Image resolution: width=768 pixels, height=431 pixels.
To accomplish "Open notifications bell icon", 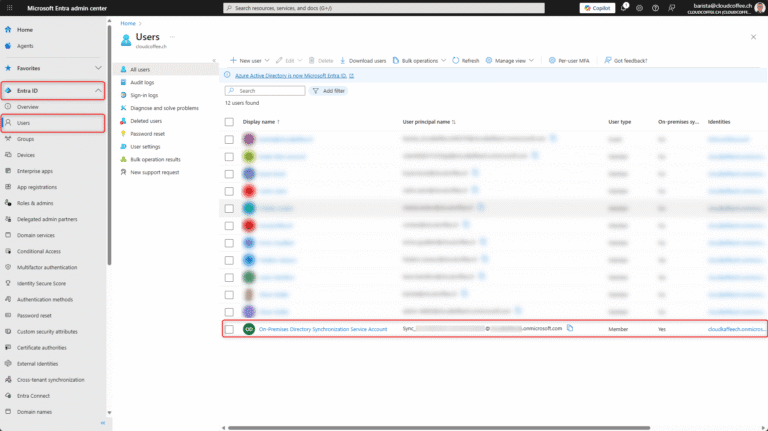I will click(x=624, y=7).
